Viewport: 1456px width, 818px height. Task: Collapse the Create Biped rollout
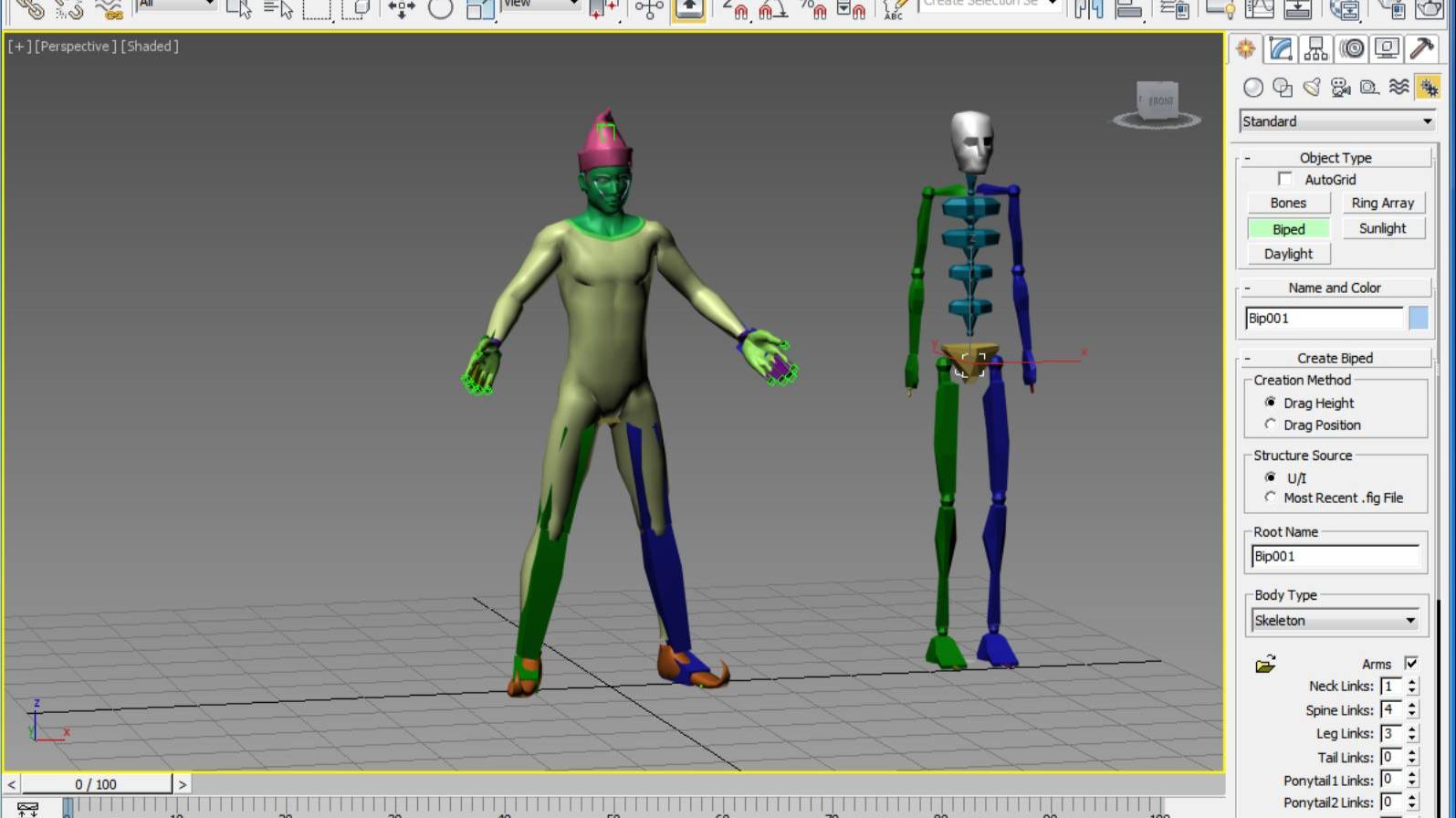(1335, 358)
